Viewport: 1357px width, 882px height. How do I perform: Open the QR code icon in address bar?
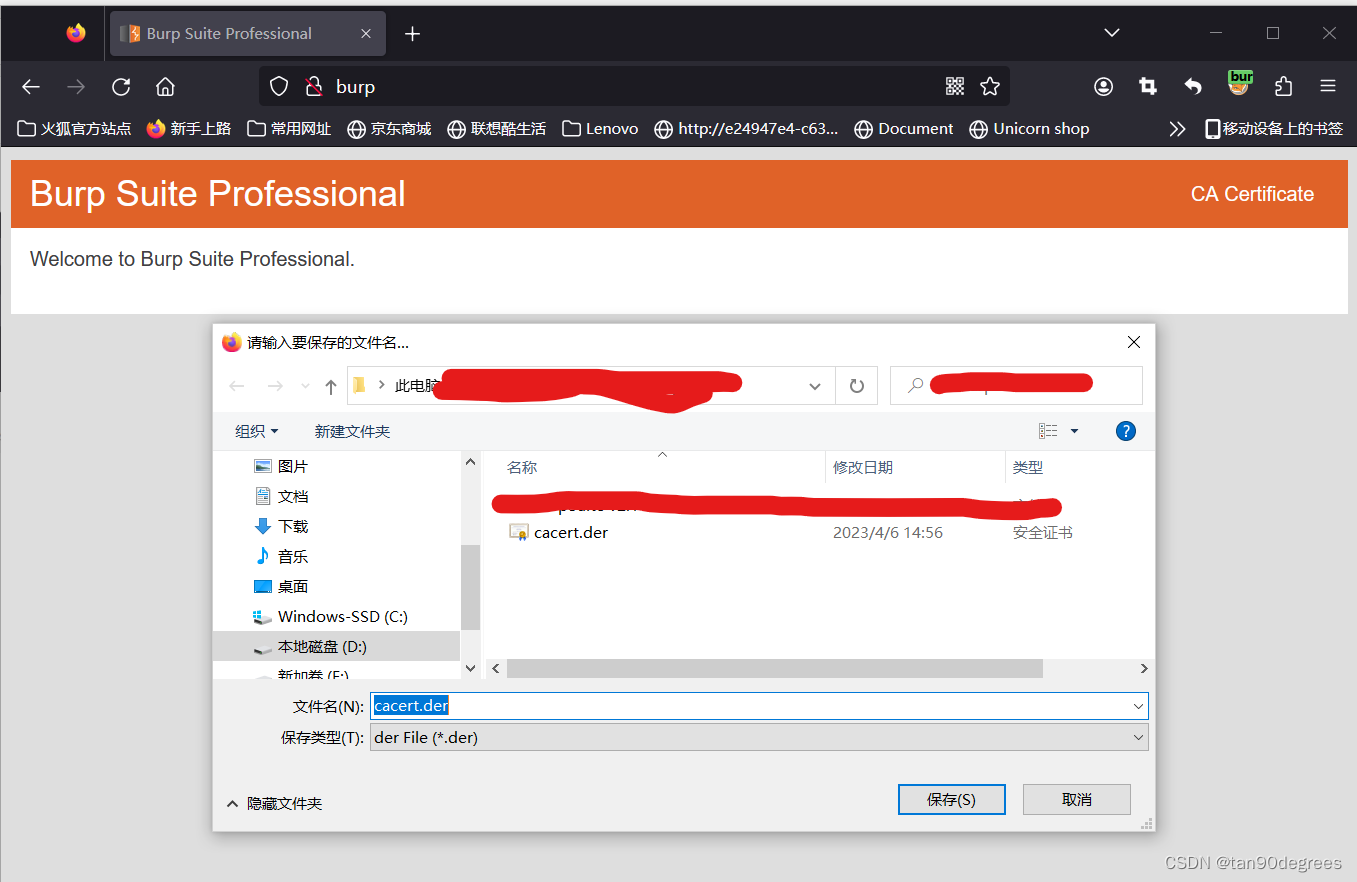[955, 87]
